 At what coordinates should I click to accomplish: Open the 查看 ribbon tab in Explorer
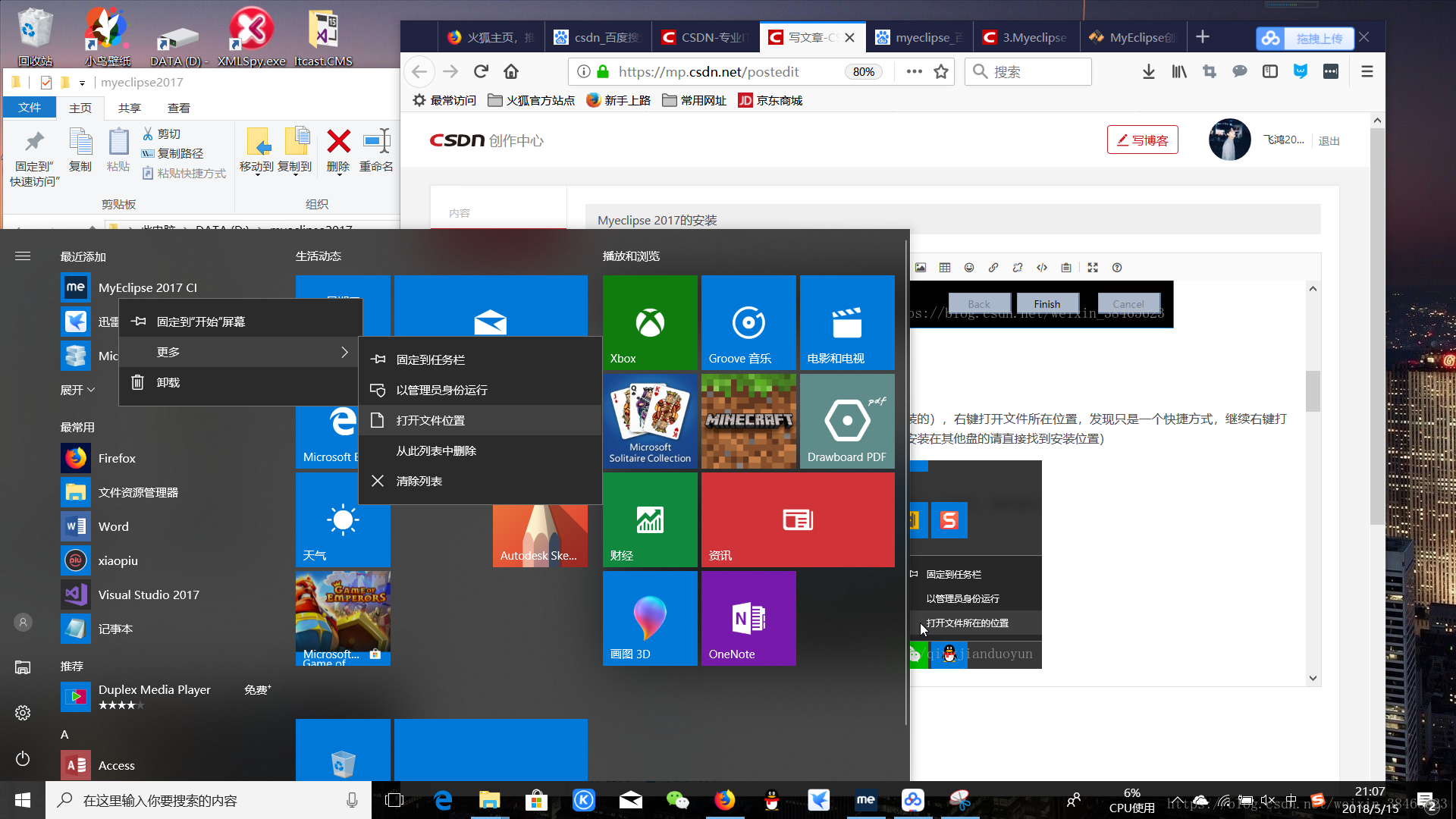[x=179, y=108]
